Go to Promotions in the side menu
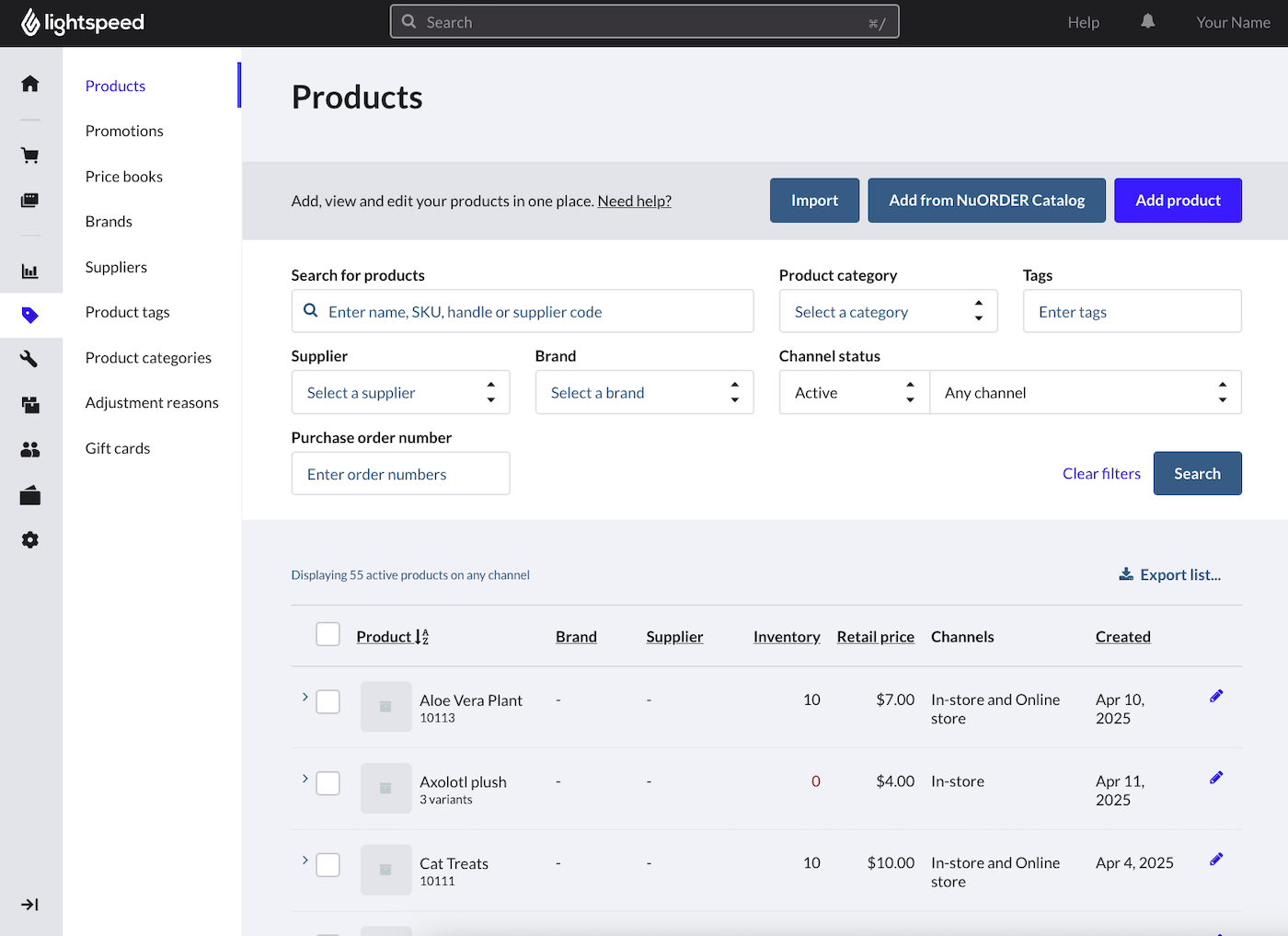The height and width of the screenshot is (936, 1288). (124, 131)
